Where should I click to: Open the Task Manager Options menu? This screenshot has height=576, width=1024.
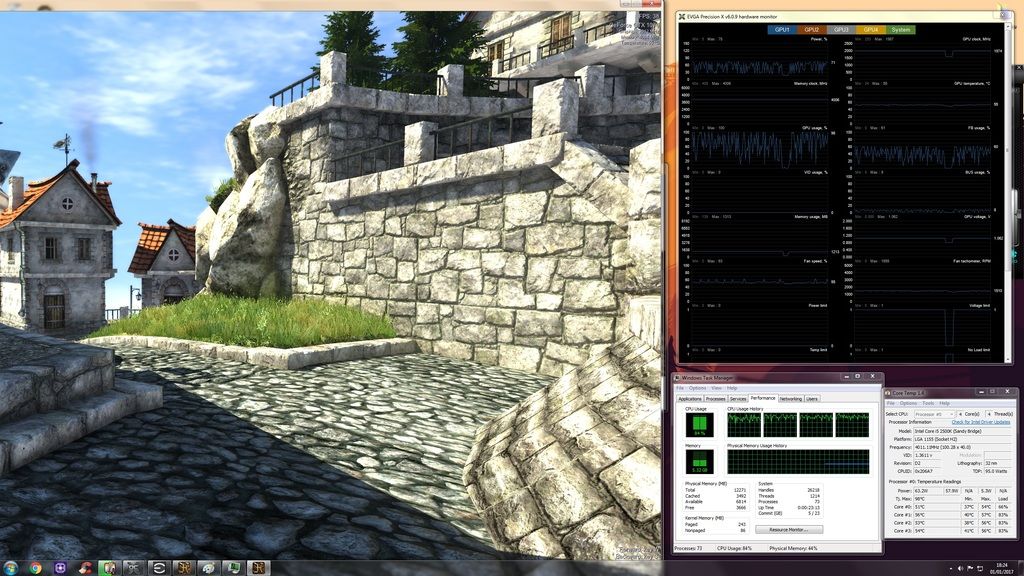tap(697, 388)
